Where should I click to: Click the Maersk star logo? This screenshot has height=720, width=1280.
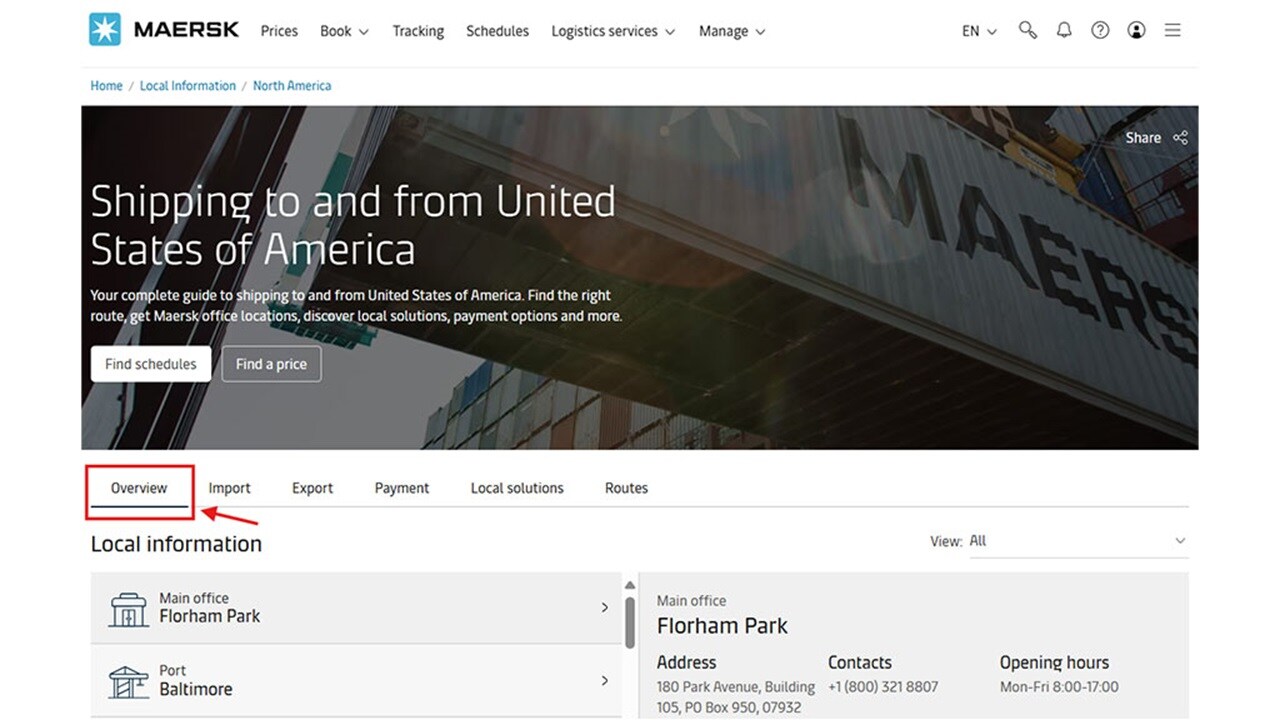pos(105,30)
